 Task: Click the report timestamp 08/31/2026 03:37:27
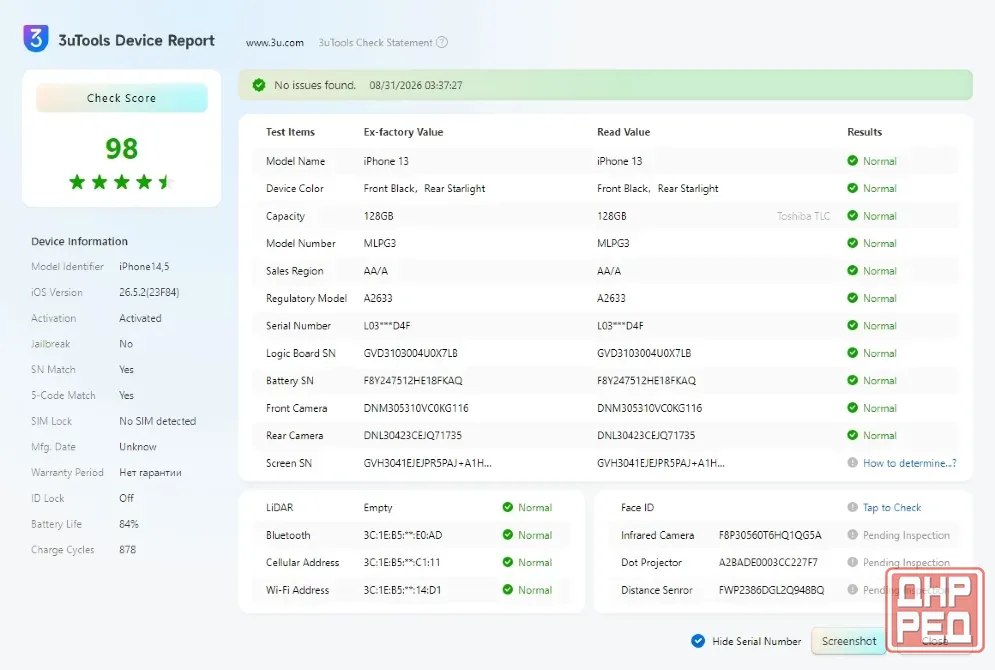(x=416, y=85)
